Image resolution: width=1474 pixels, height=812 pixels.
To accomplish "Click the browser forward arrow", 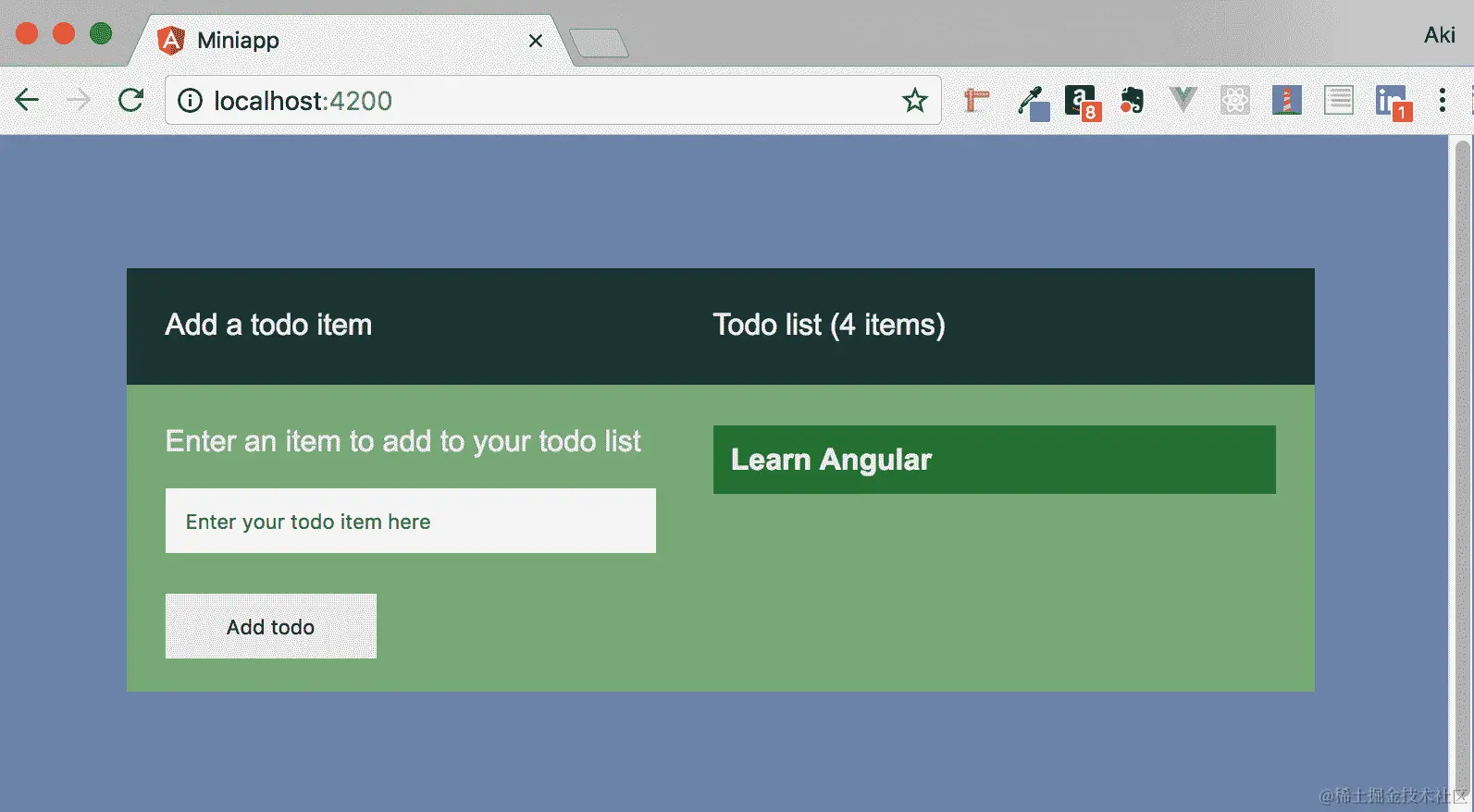I will (79, 100).
